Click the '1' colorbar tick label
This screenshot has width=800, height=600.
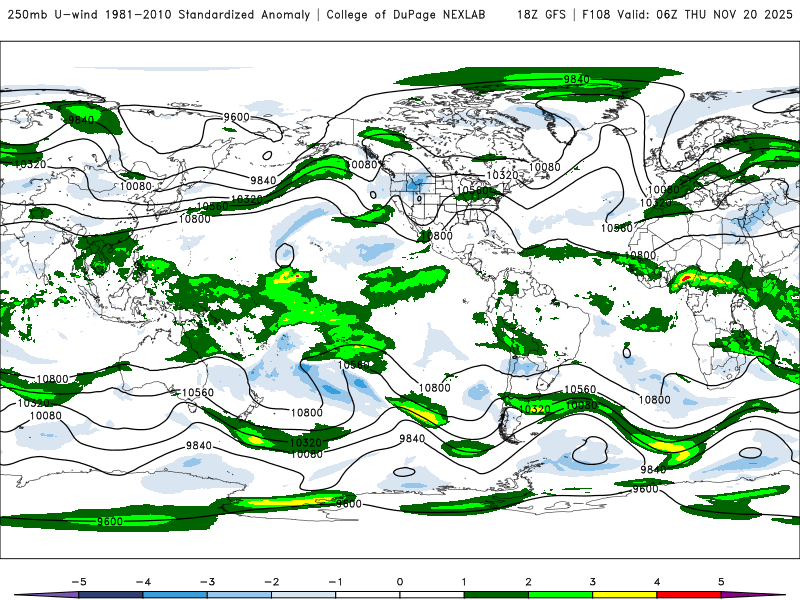tap(464, 582)
